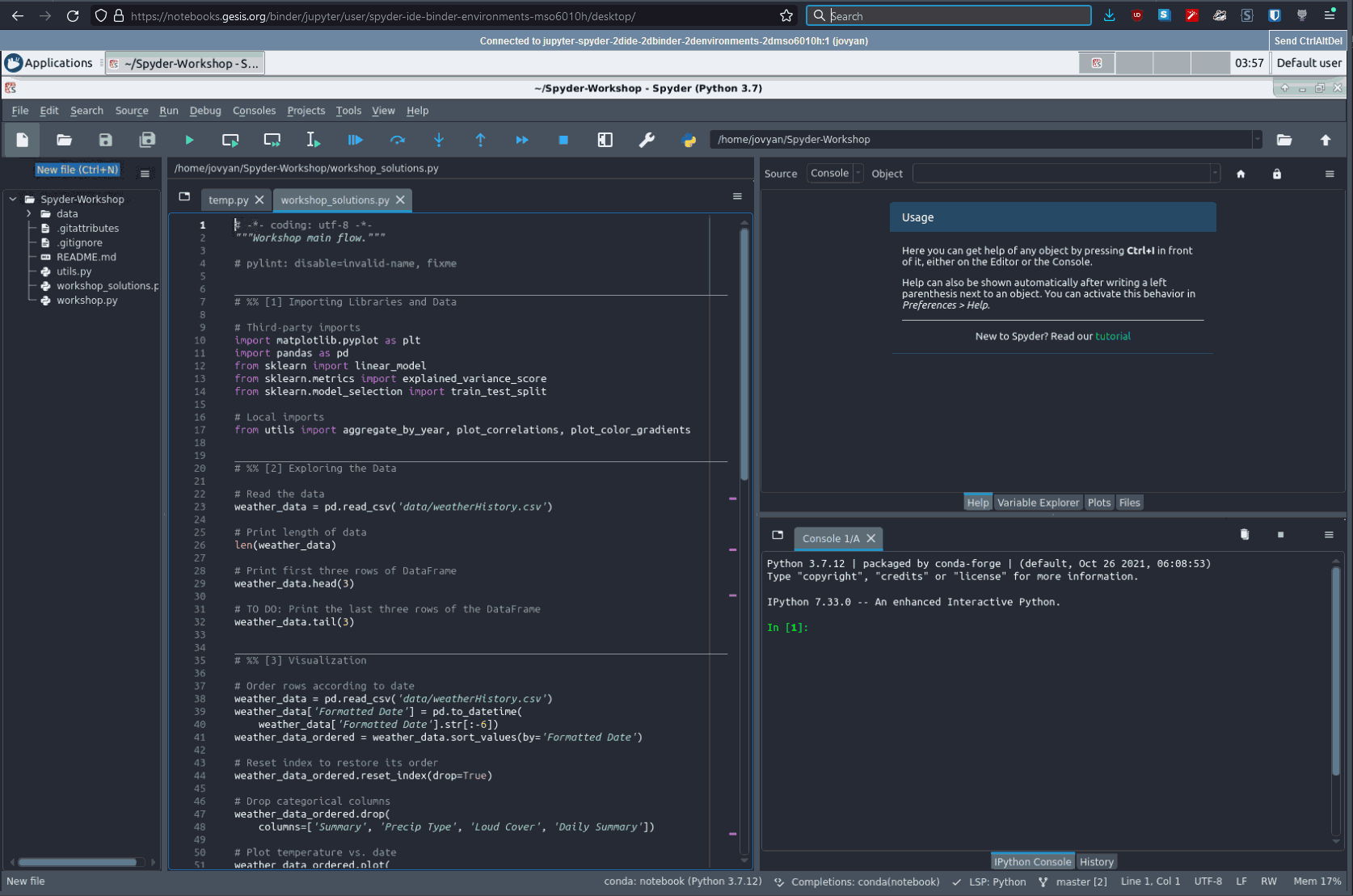This screenshot has width=1353, height=896.
Task: Open the Source Console dropdown in Help
Action: point(836,174)
